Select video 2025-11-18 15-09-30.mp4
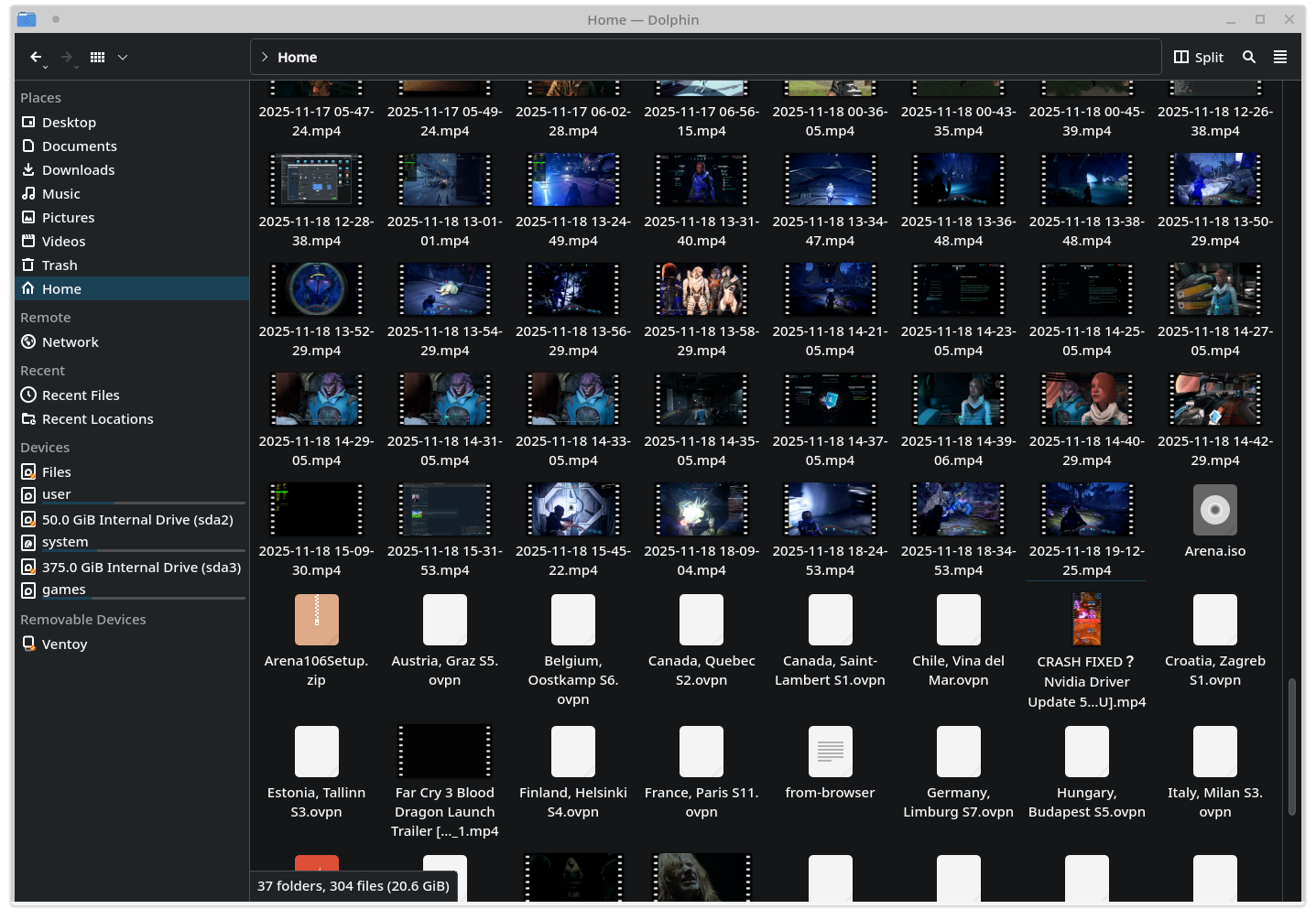Image resolution: width=1316 pixels, height=920 pixels. pyautogui.click(x=316, y=530)
